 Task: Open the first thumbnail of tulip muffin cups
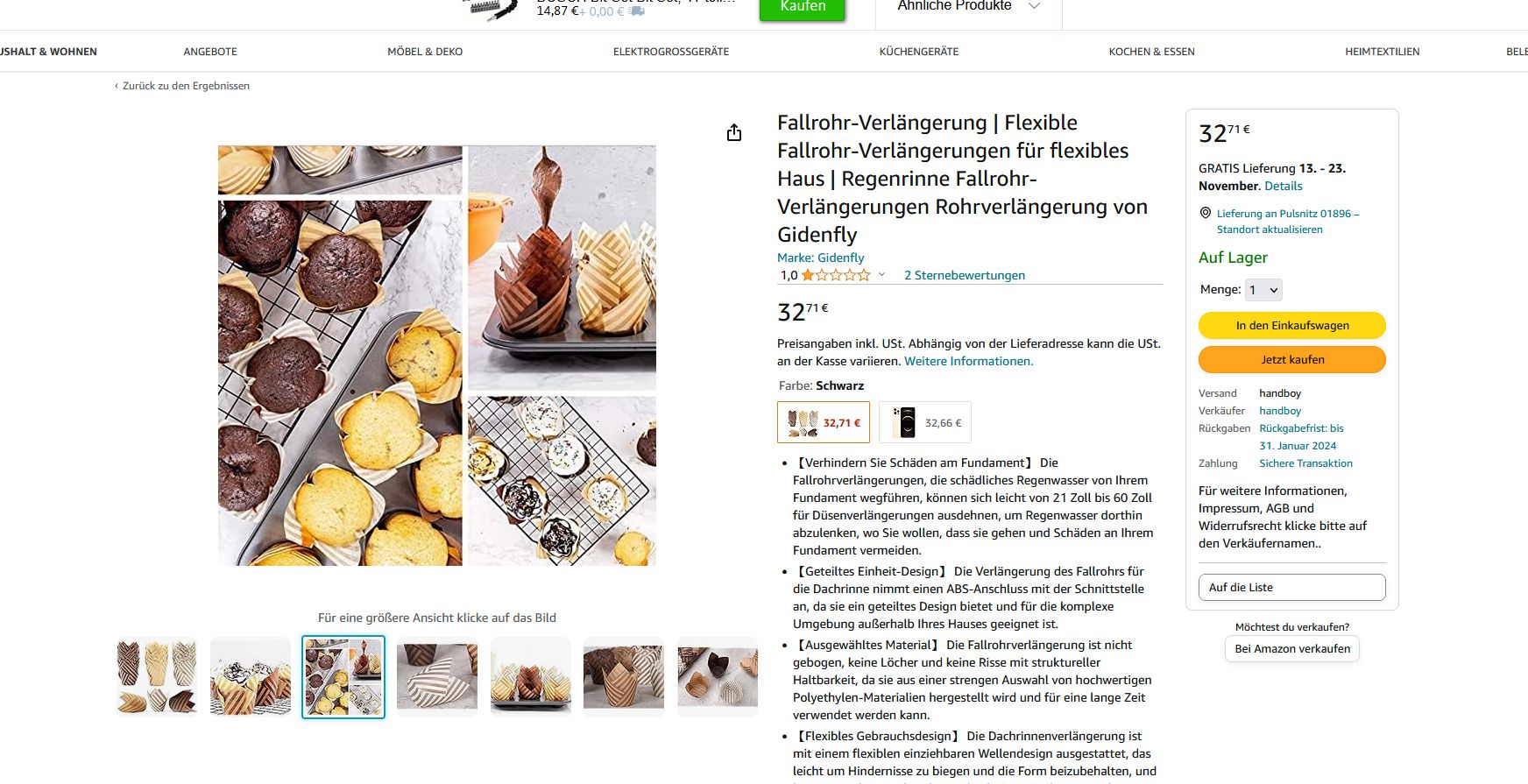pos(157,677)
